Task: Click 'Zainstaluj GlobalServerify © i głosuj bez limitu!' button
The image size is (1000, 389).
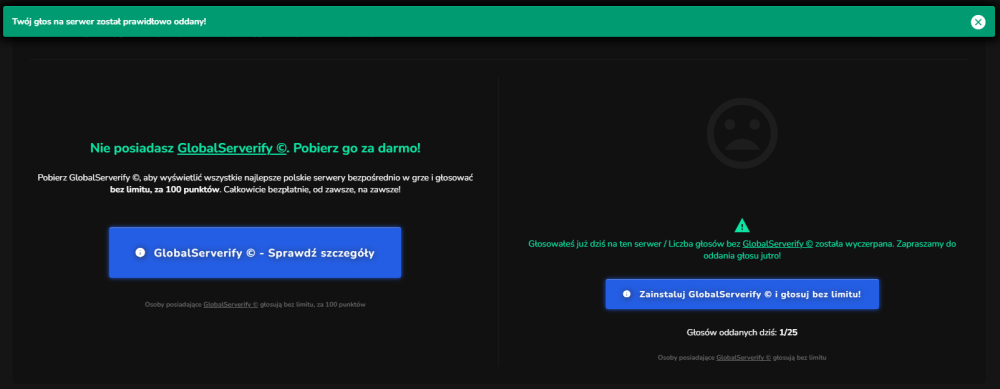Action: [742, 294]
